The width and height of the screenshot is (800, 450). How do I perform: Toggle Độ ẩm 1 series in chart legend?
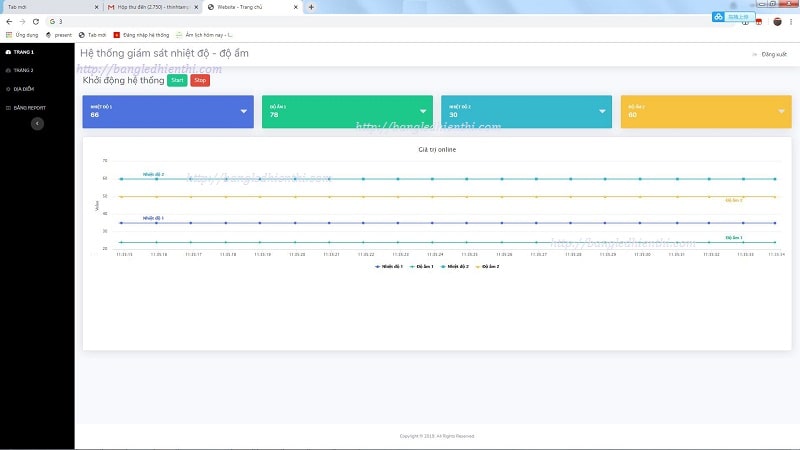419,266
